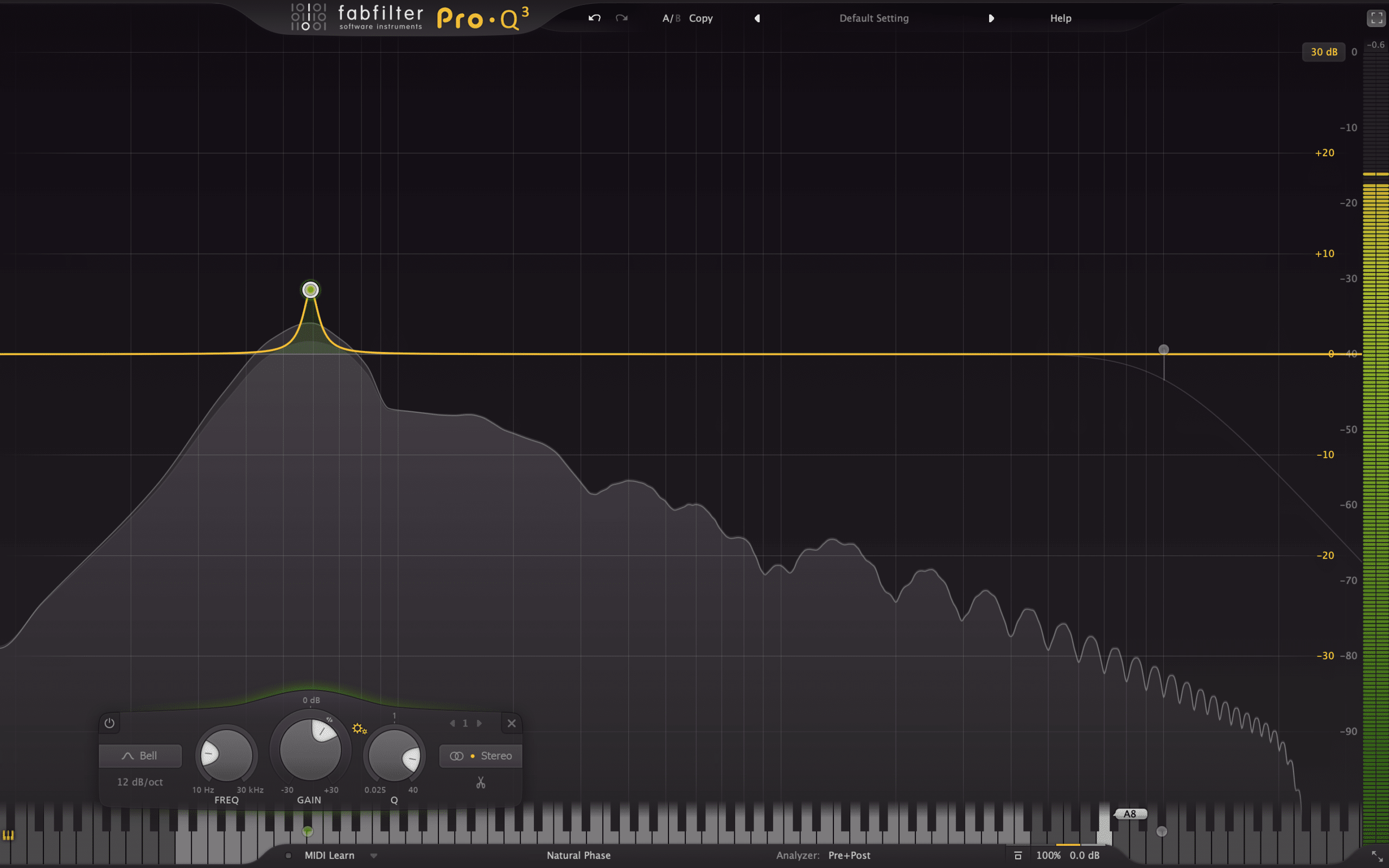
Task: Bypass band 1 with the power button
Action: click(110, 723)
